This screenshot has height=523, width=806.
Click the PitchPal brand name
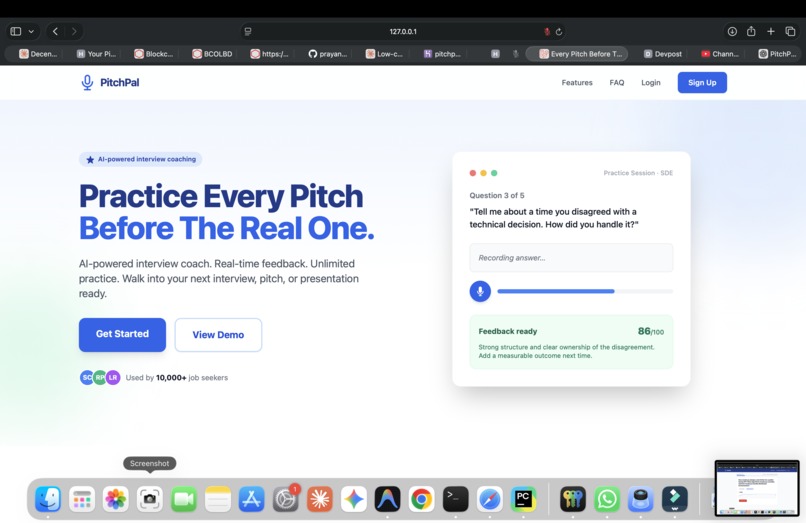pos(119,83)
